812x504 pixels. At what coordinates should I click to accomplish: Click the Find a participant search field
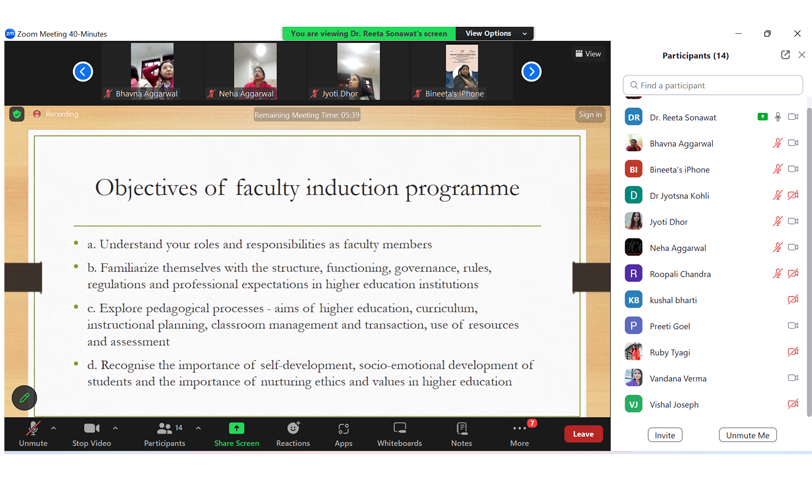pyautogui.click(x=712, y=85)
